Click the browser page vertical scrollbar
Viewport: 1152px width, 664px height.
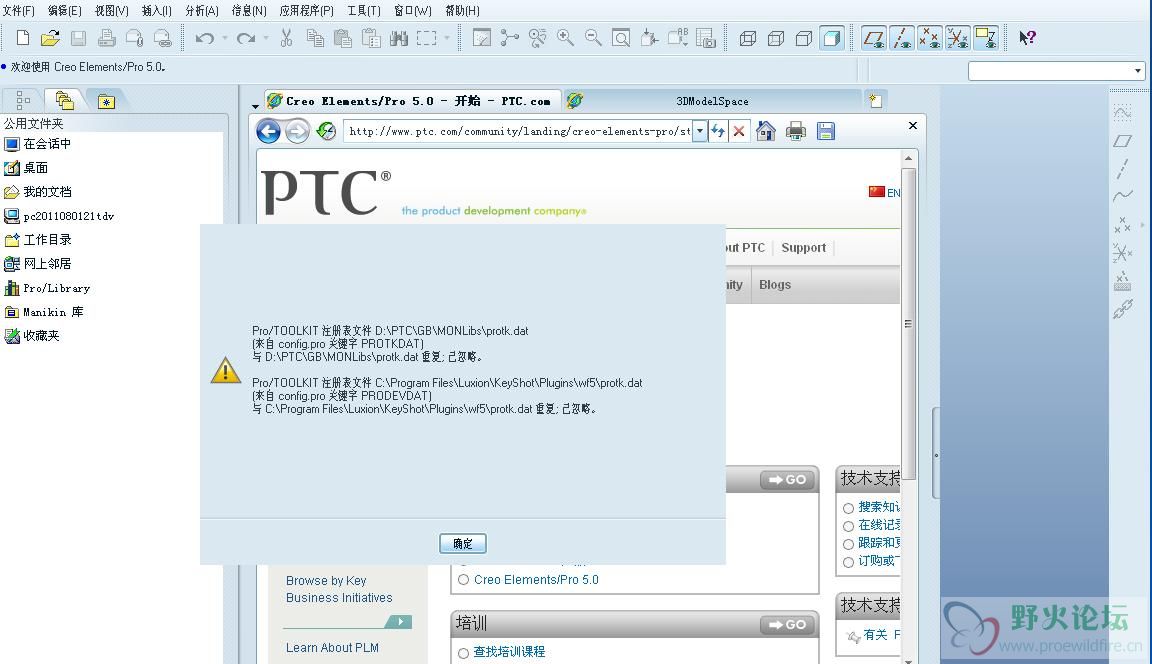(909, 323)
